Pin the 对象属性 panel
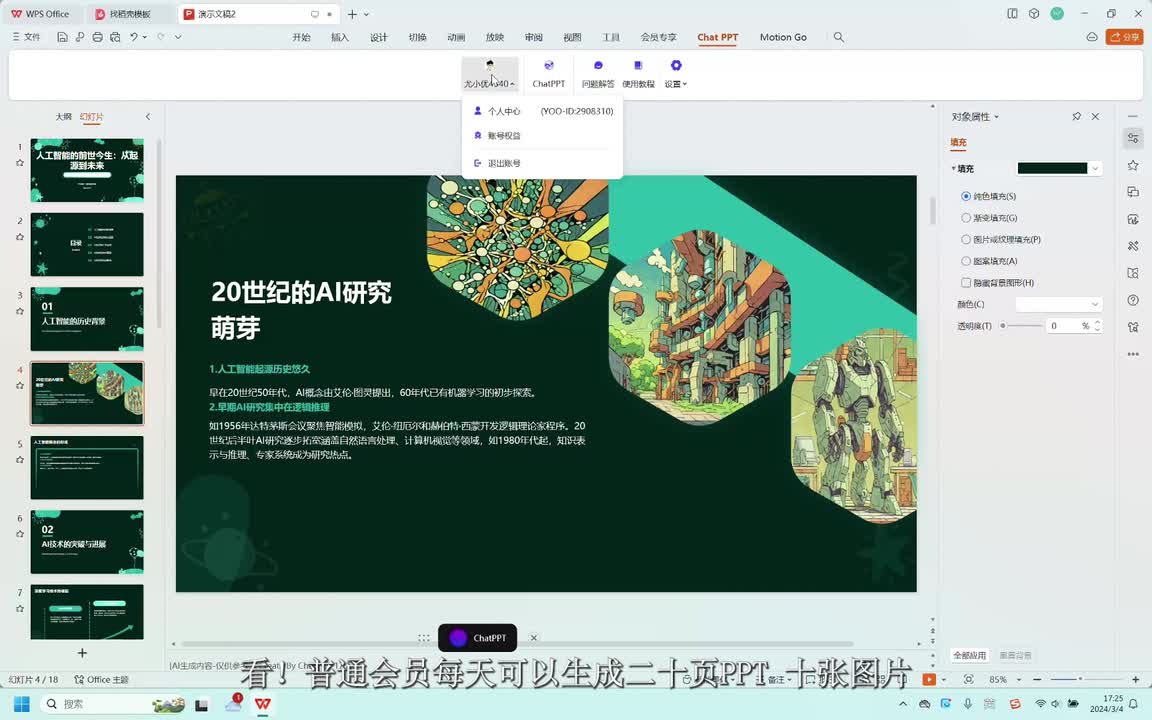1152x720 pixels. pos(1076,117)
